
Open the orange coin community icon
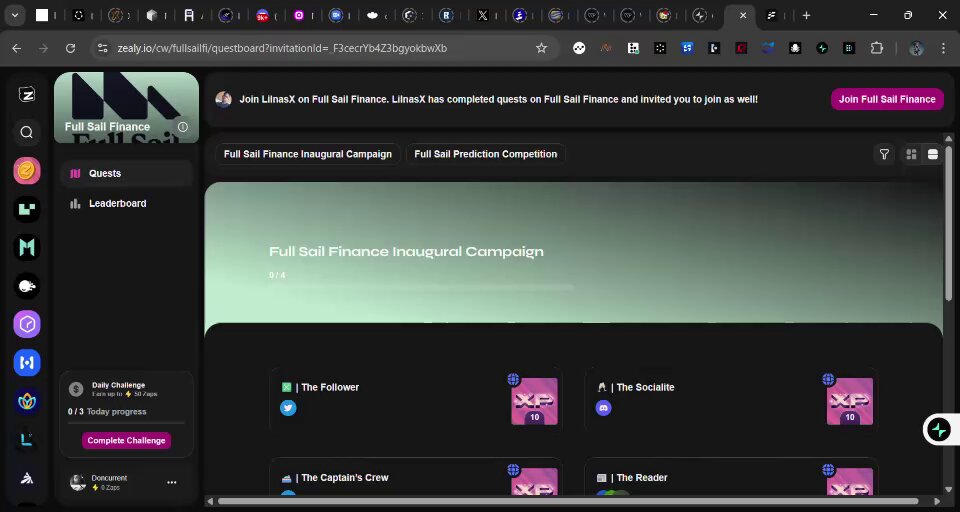(x=27, y=171)
